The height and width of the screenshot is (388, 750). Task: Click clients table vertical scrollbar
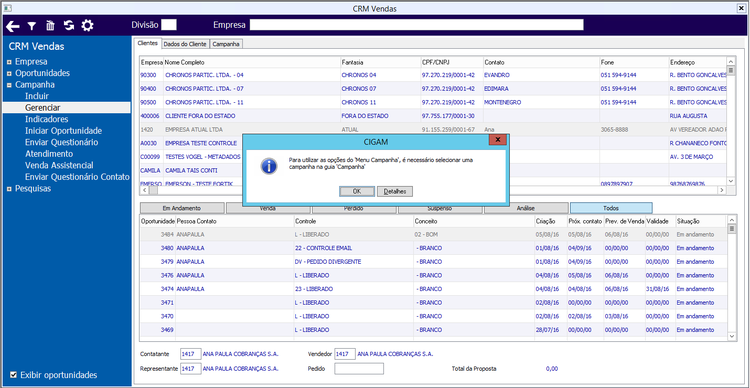pyautogui.click(x=730, y=121)
